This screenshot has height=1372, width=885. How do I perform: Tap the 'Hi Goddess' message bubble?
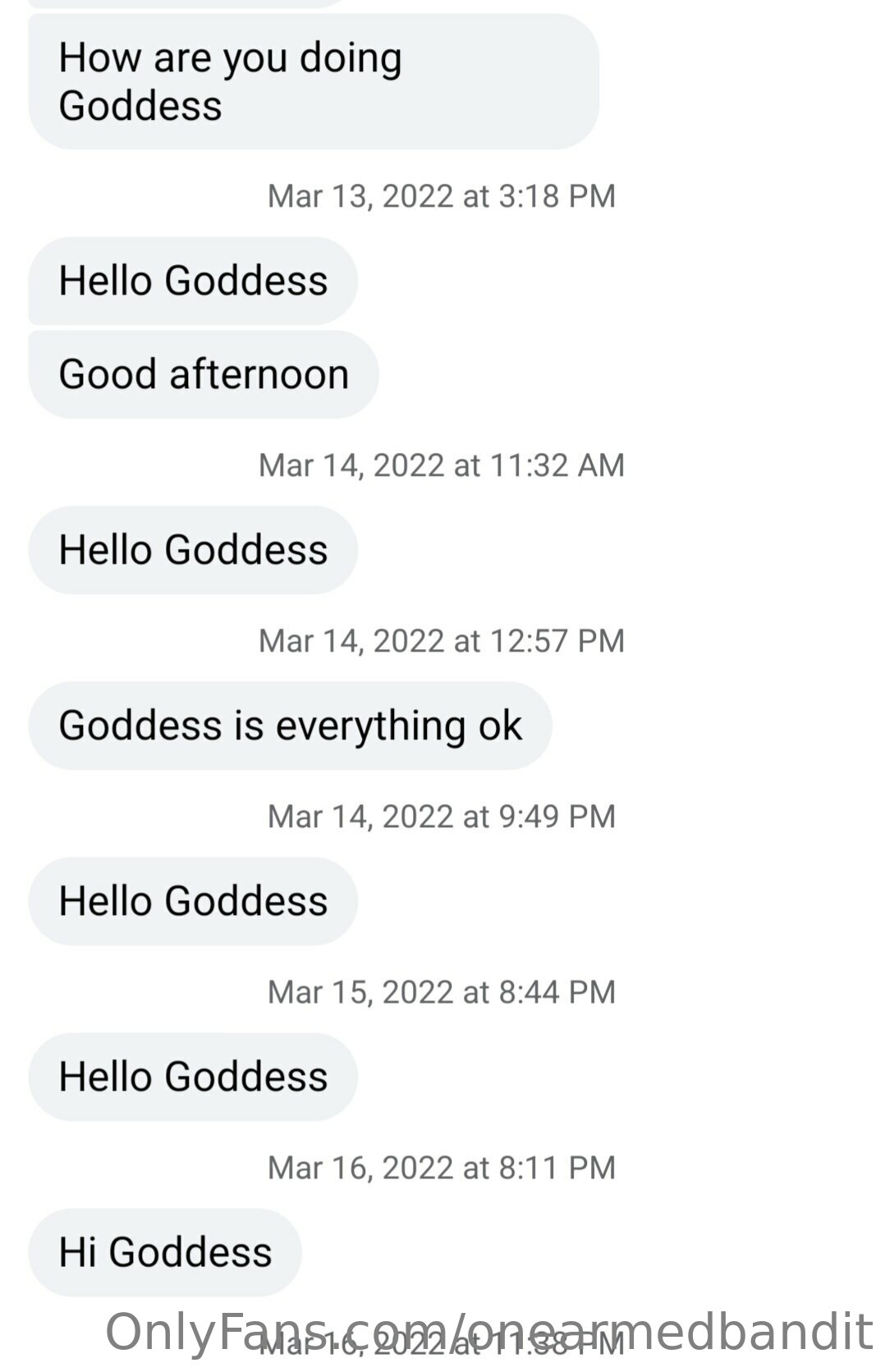pos(165,1252)
